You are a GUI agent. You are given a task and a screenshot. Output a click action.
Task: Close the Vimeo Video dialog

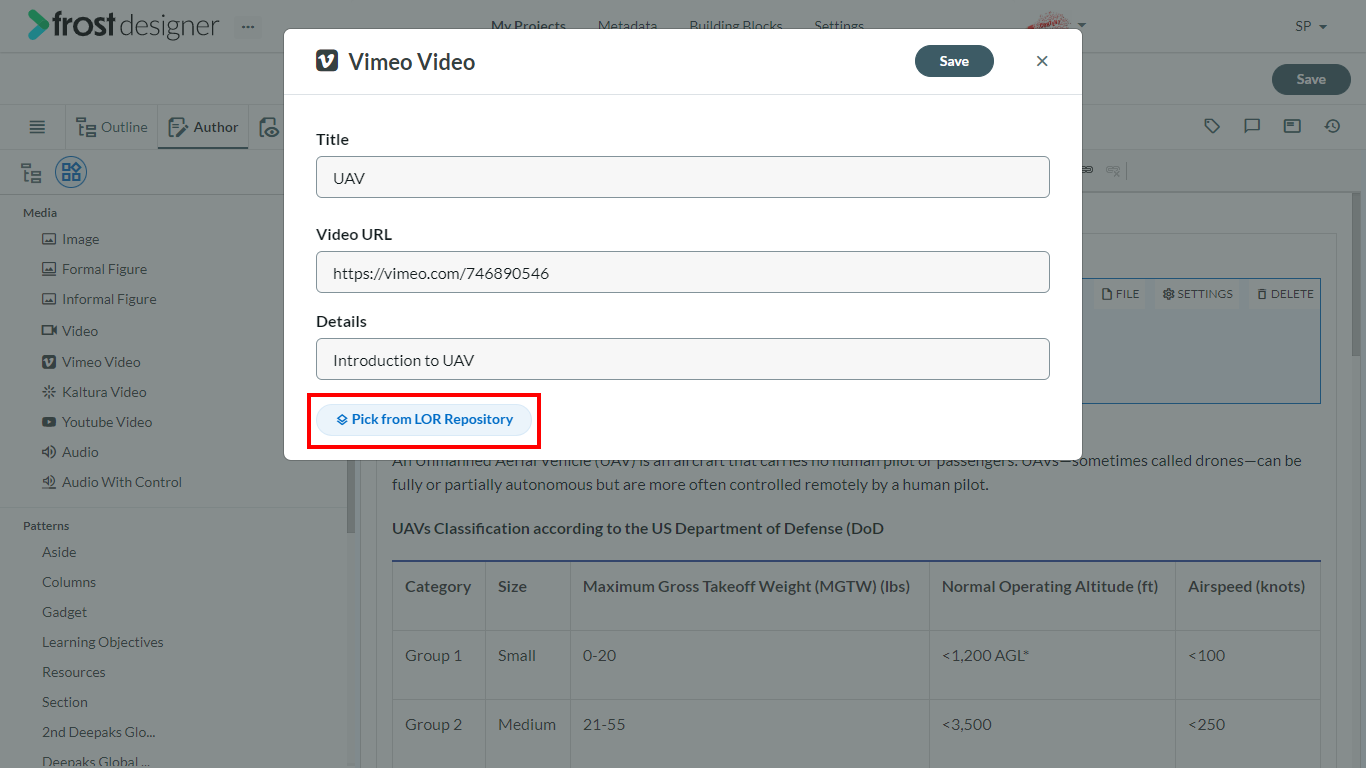[x=1042, y=61]
